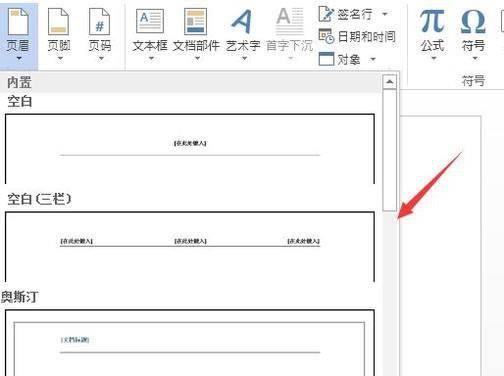Viewport: 504px width, 376px height.
Task: Click the 页眉 header icon
Action: coord(18,22)
